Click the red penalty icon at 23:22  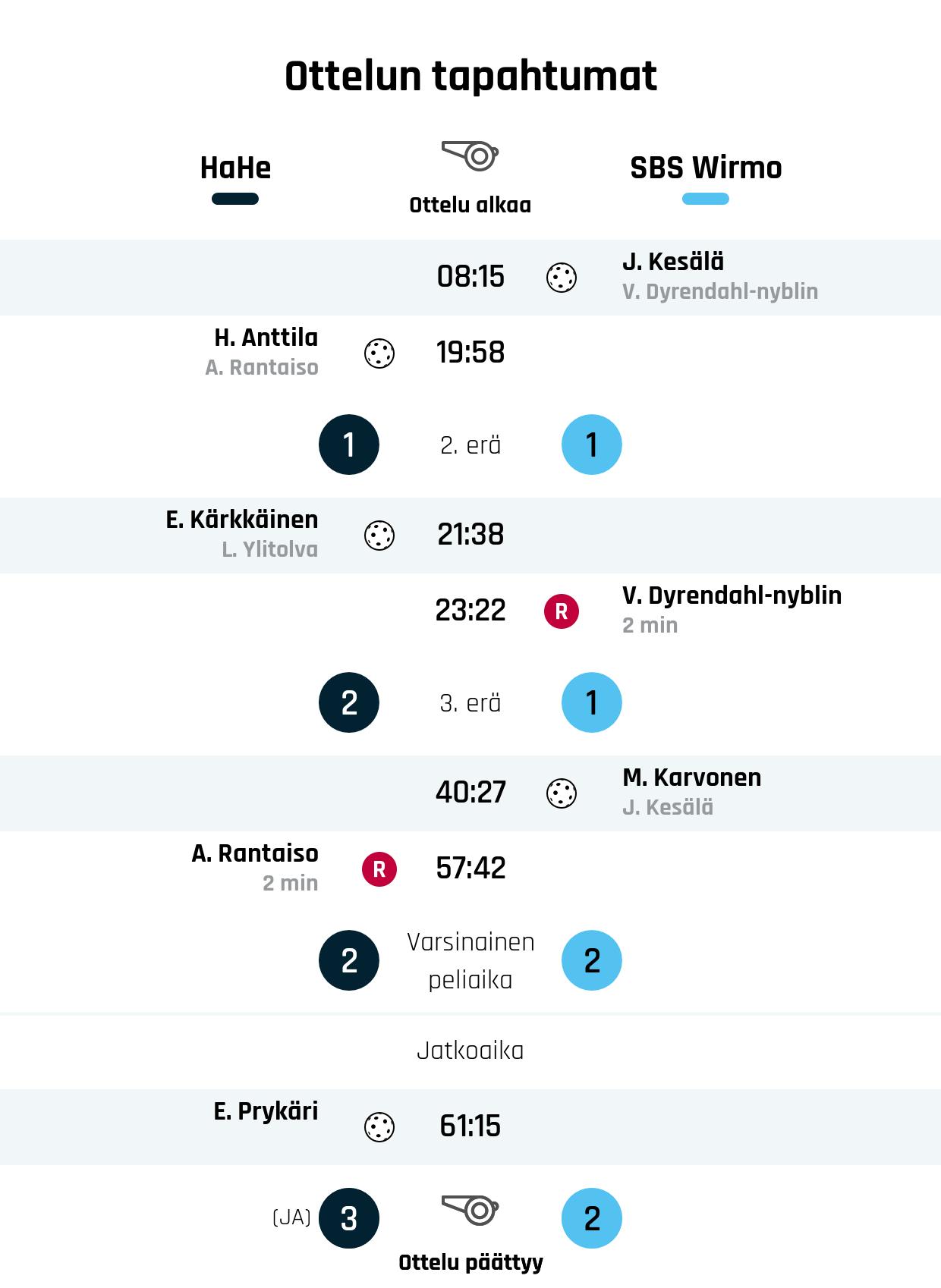pos(562,611)
